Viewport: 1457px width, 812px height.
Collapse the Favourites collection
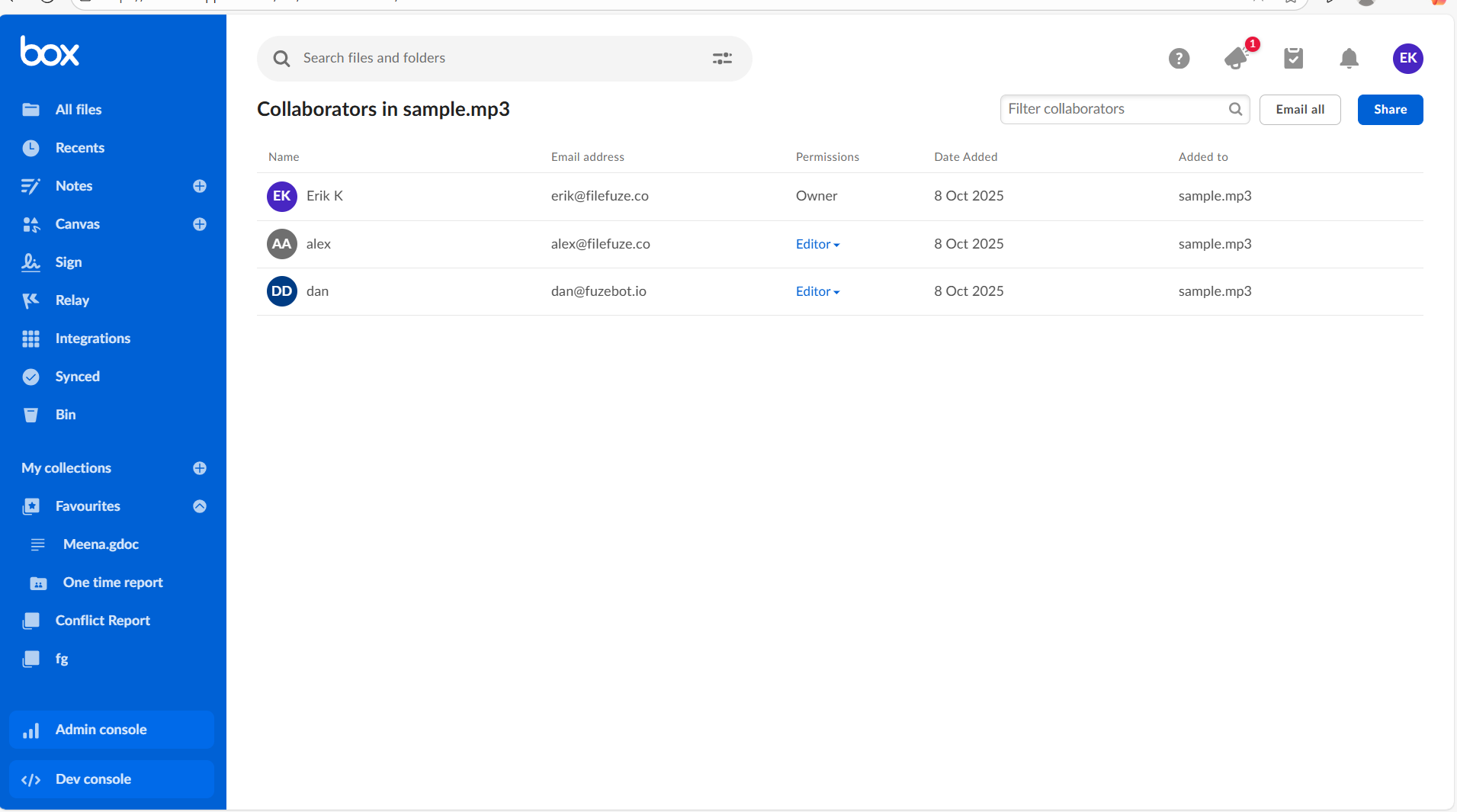200,506
